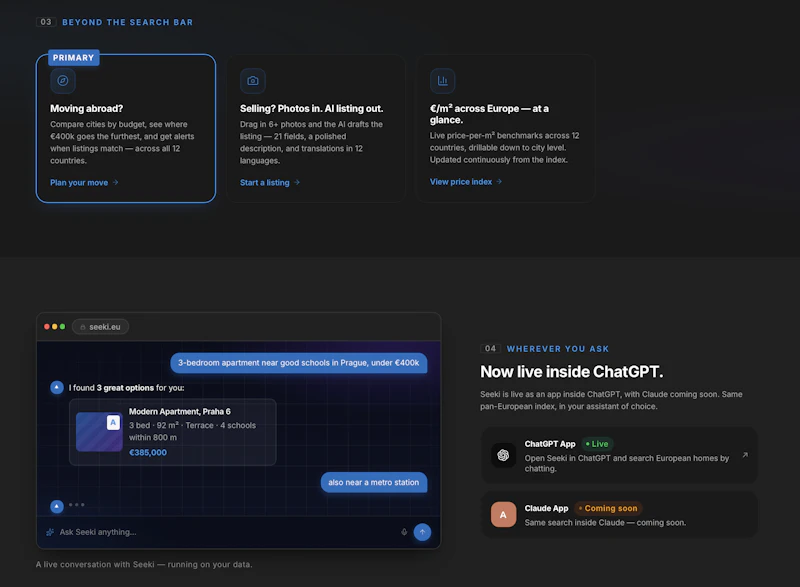Viewport: 800px width, 587px height.
Task: Click the apartment thumbnail image with A badge
Action: [x=99, y=432]
